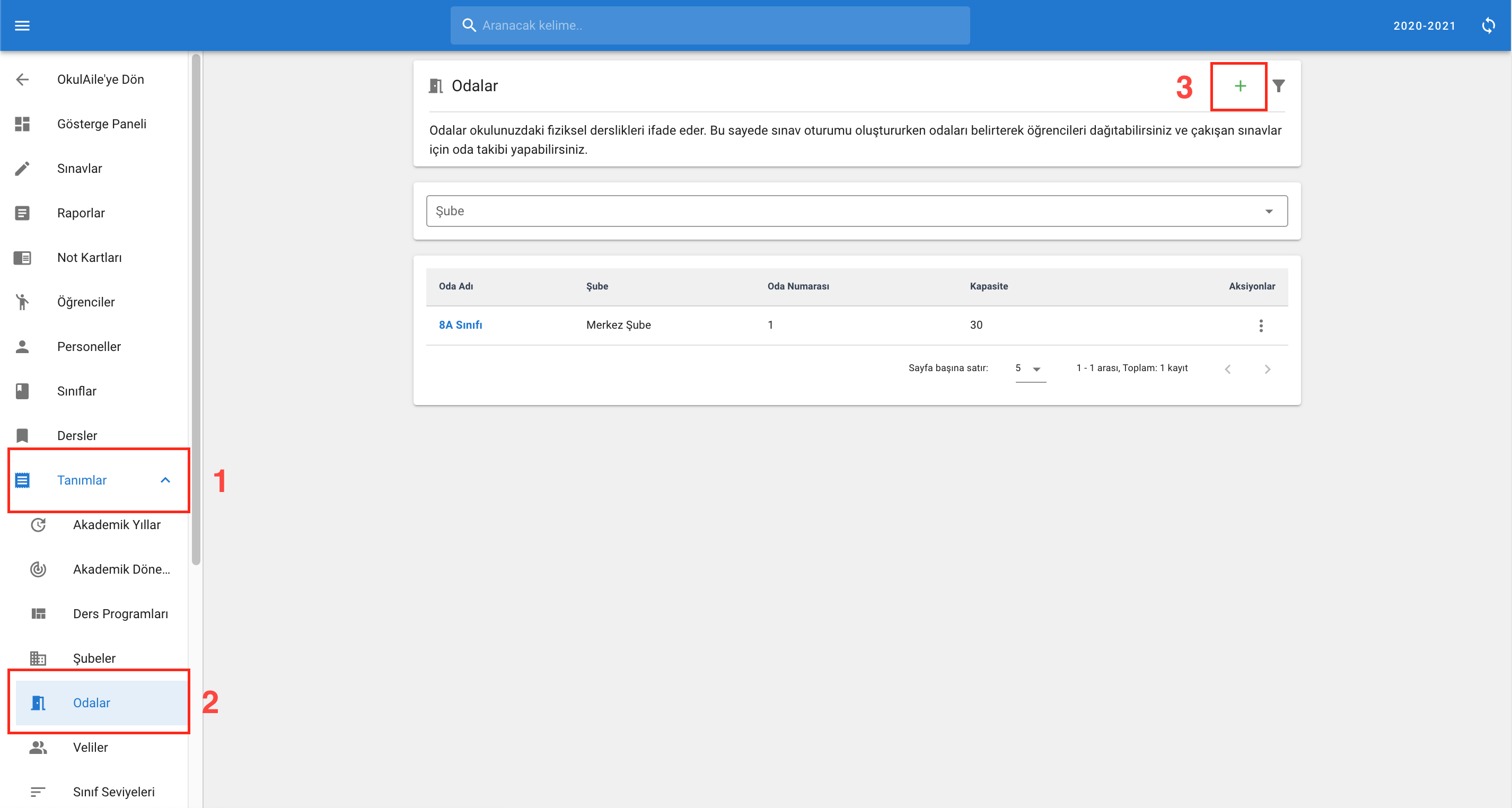Viewport: 1512px width, 808px height.
Task: Click the Akademik Dönemler circular icon
Action: [38, 569]
